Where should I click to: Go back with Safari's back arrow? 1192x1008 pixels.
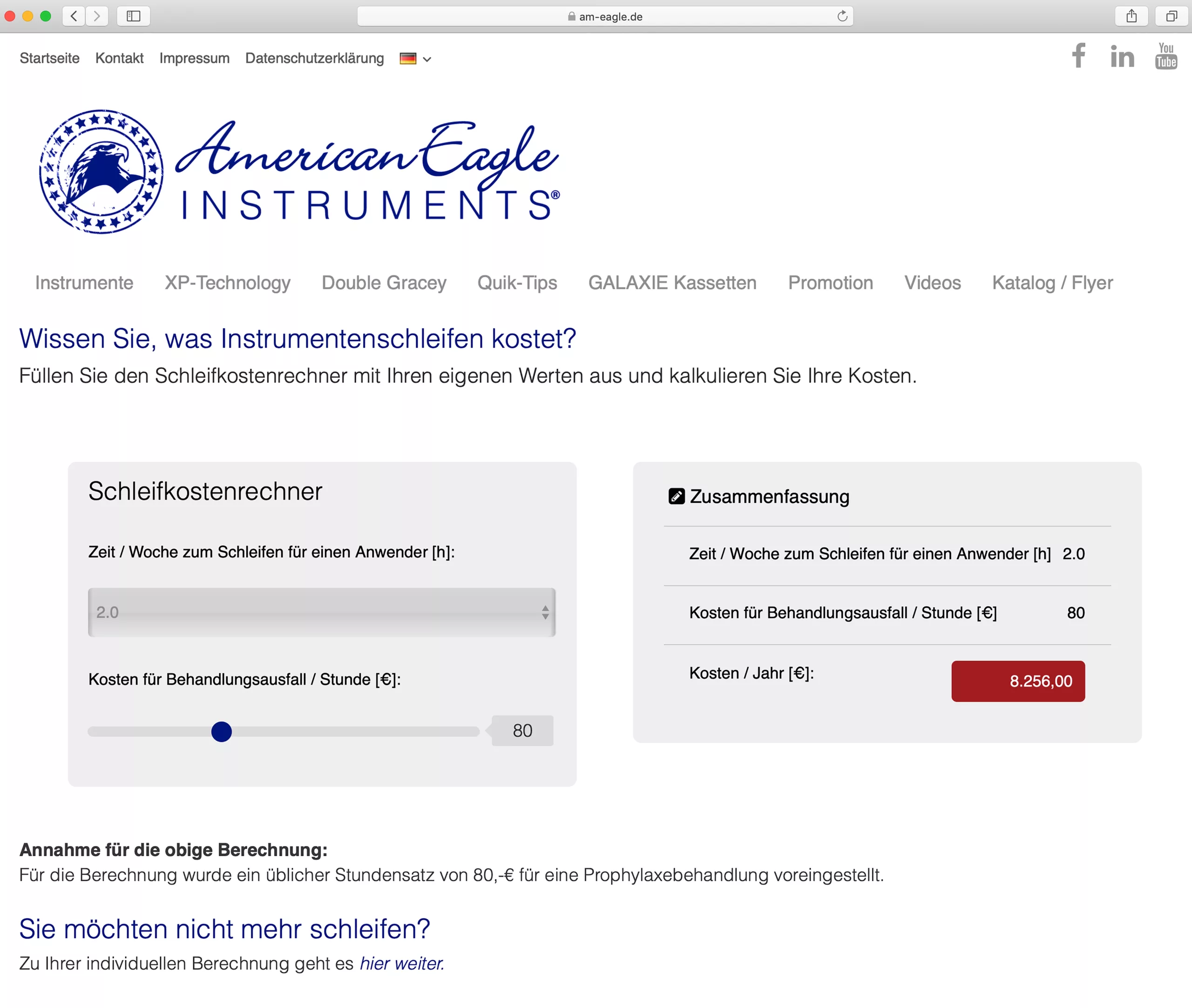coord(74,16)
